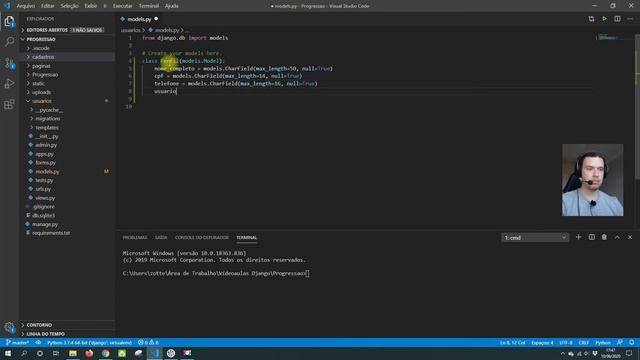
Task: Select the TERMINAL panel tab
Action: click(x=247, y=238)
